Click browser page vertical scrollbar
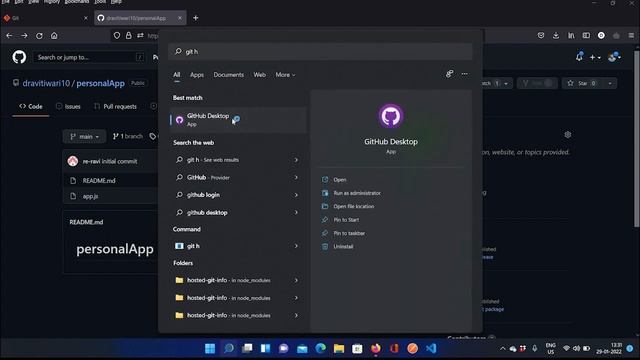Viewport: 640px width, 360px height. click(x=636, y=139)
